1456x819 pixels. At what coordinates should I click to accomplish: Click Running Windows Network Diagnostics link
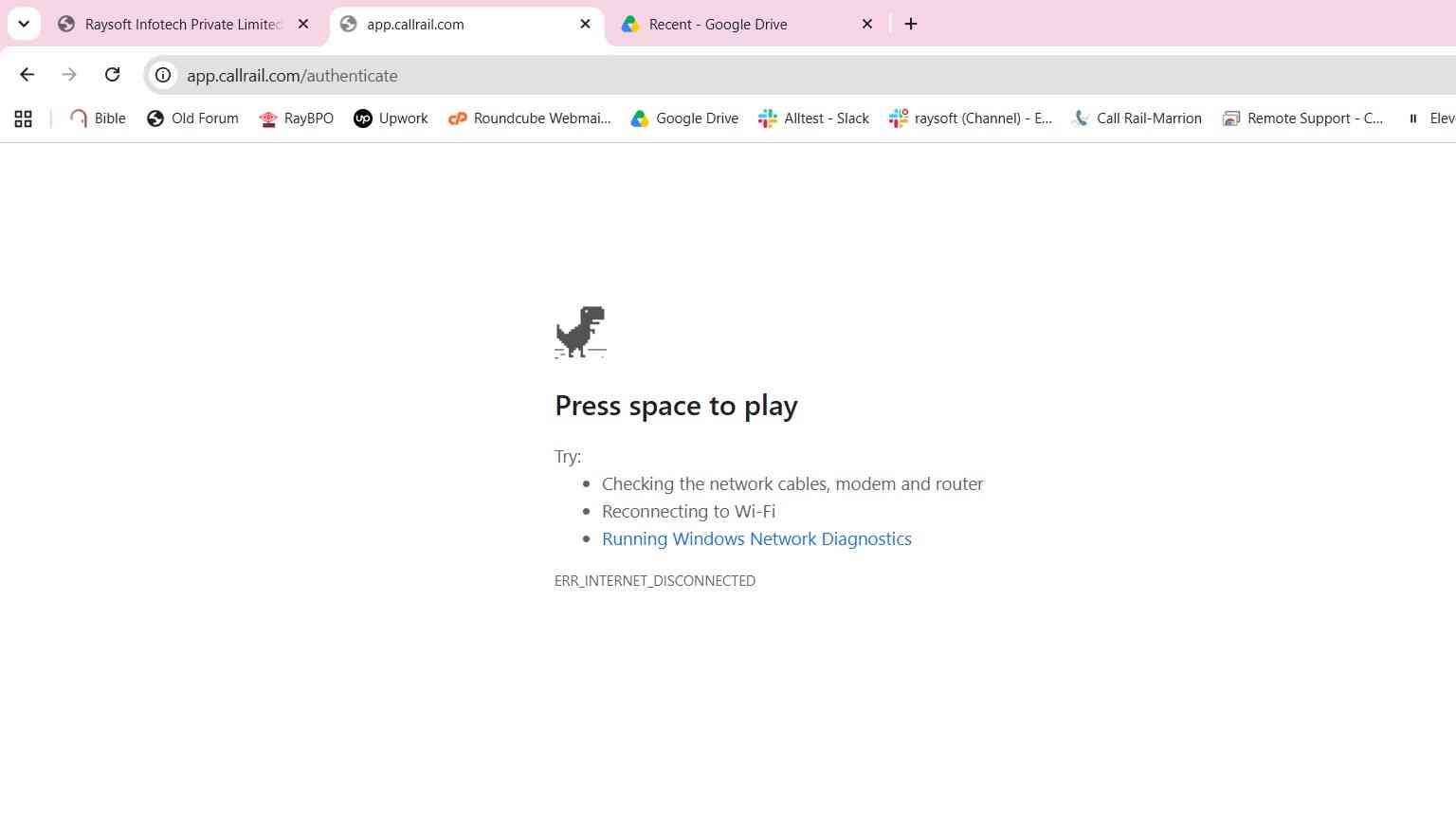[756, 538]
